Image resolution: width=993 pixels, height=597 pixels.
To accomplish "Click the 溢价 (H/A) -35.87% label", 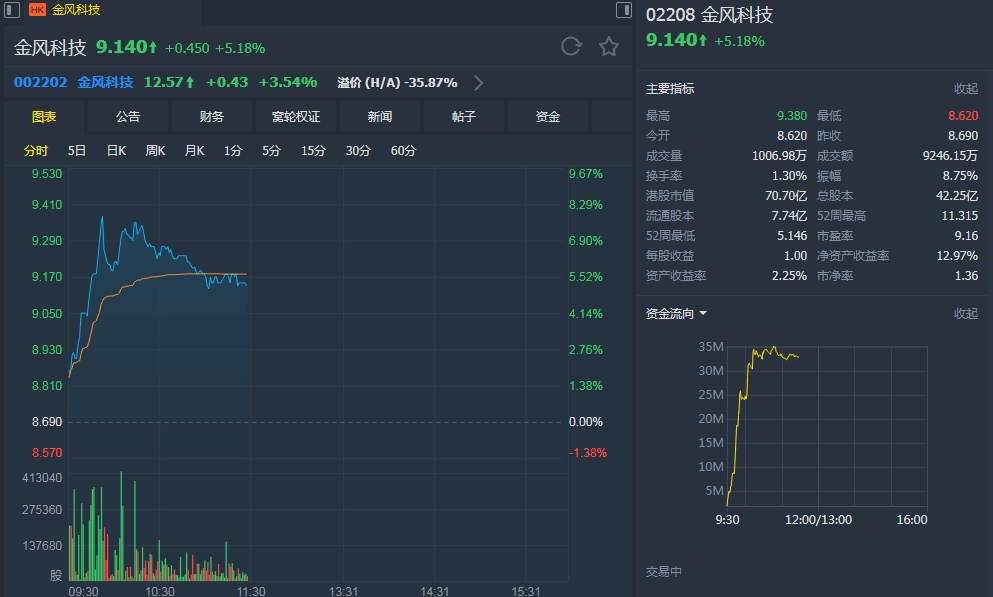I will [397, 83].
